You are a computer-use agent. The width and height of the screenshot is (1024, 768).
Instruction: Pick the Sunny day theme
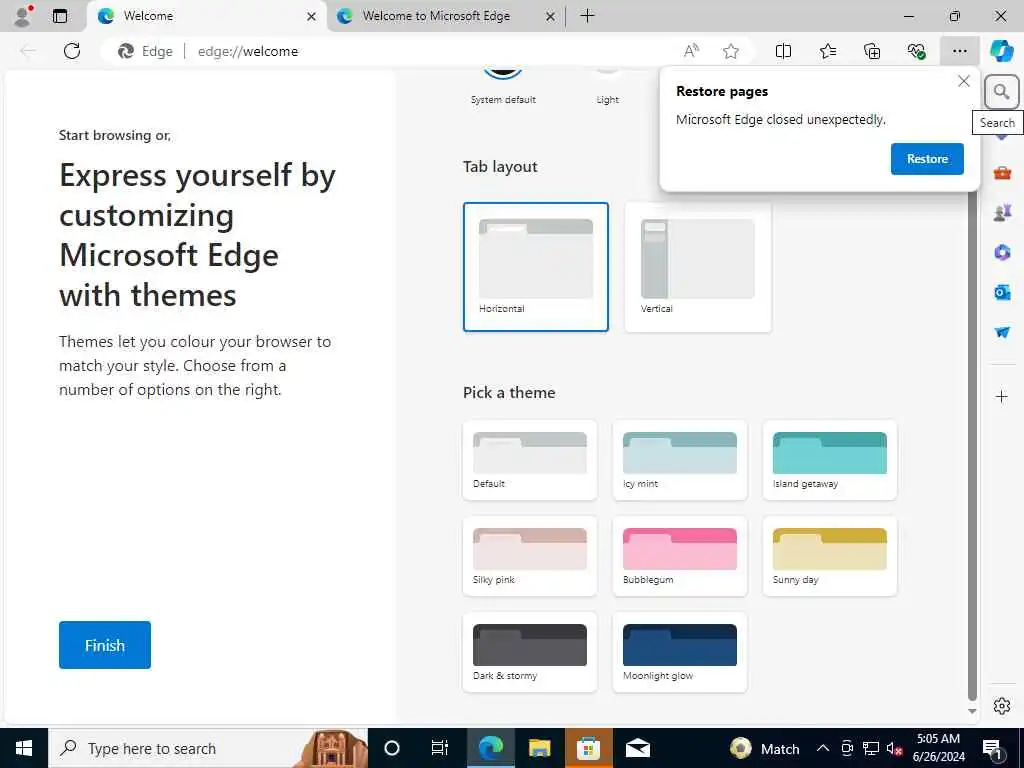click(x=829, y=556)
